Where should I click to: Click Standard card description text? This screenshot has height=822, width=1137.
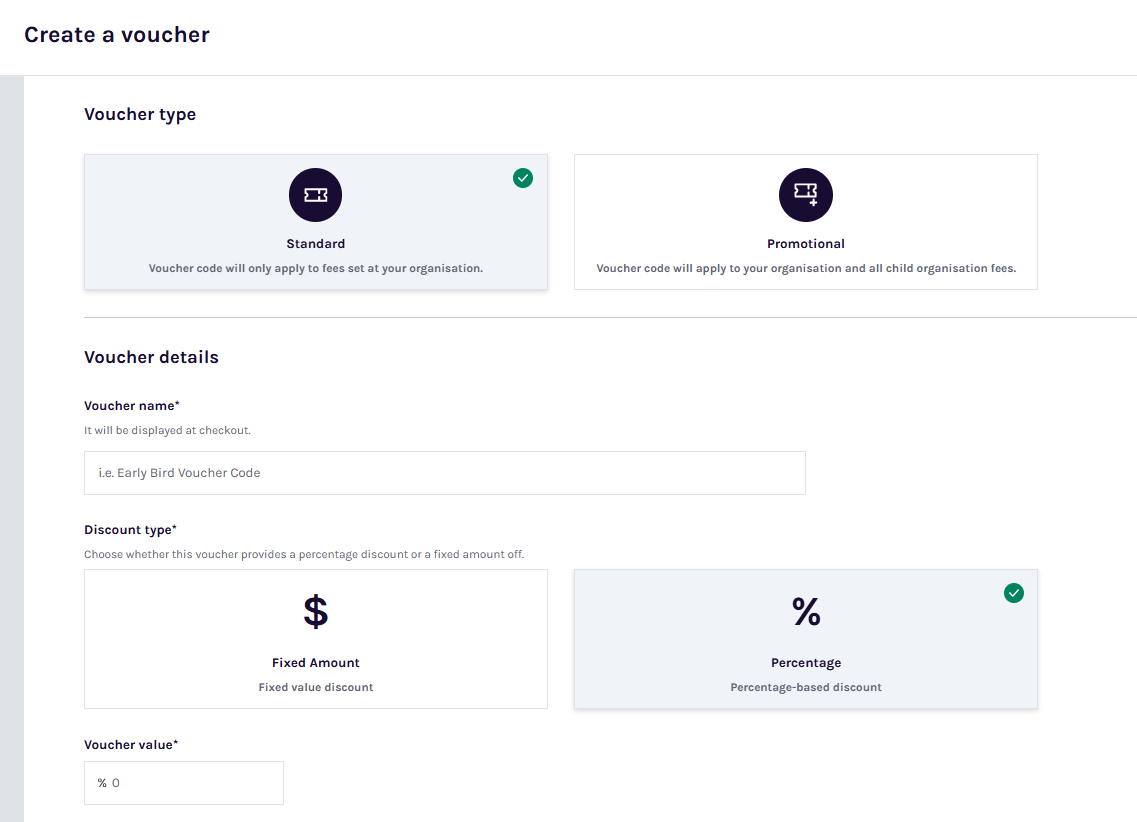pos(315,268)
